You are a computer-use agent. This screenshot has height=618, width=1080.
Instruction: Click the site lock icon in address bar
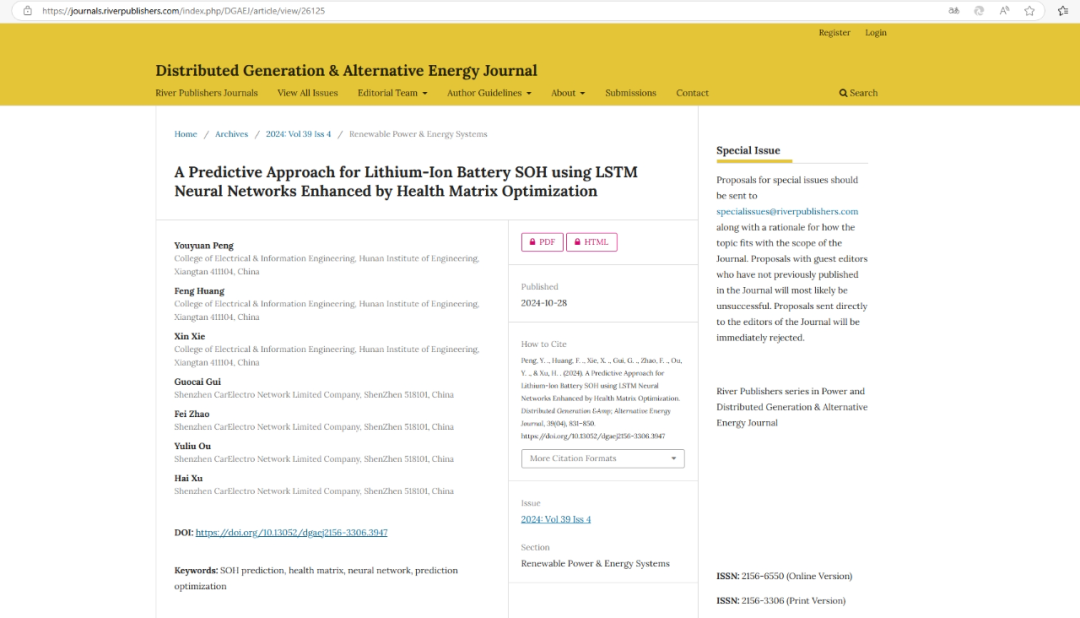[28, 11]
